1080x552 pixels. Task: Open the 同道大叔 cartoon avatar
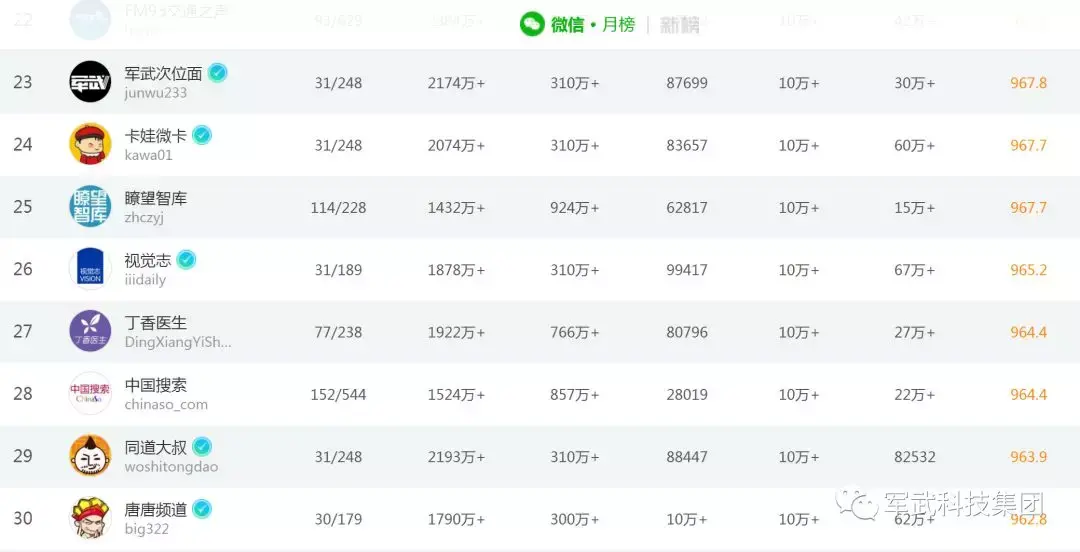(x=90, y=456)
